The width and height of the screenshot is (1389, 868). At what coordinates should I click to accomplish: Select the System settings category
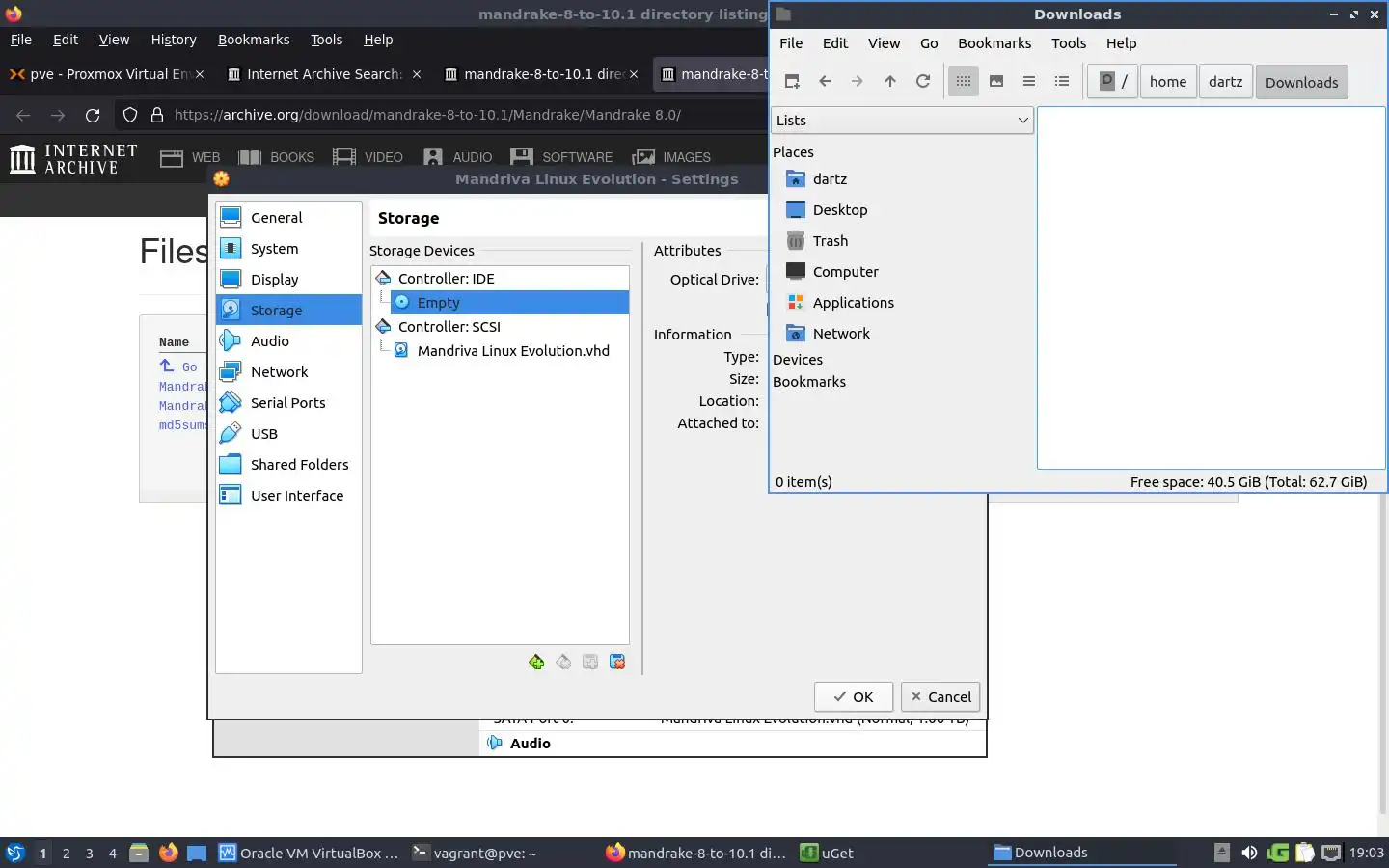[x=288, y=249]
